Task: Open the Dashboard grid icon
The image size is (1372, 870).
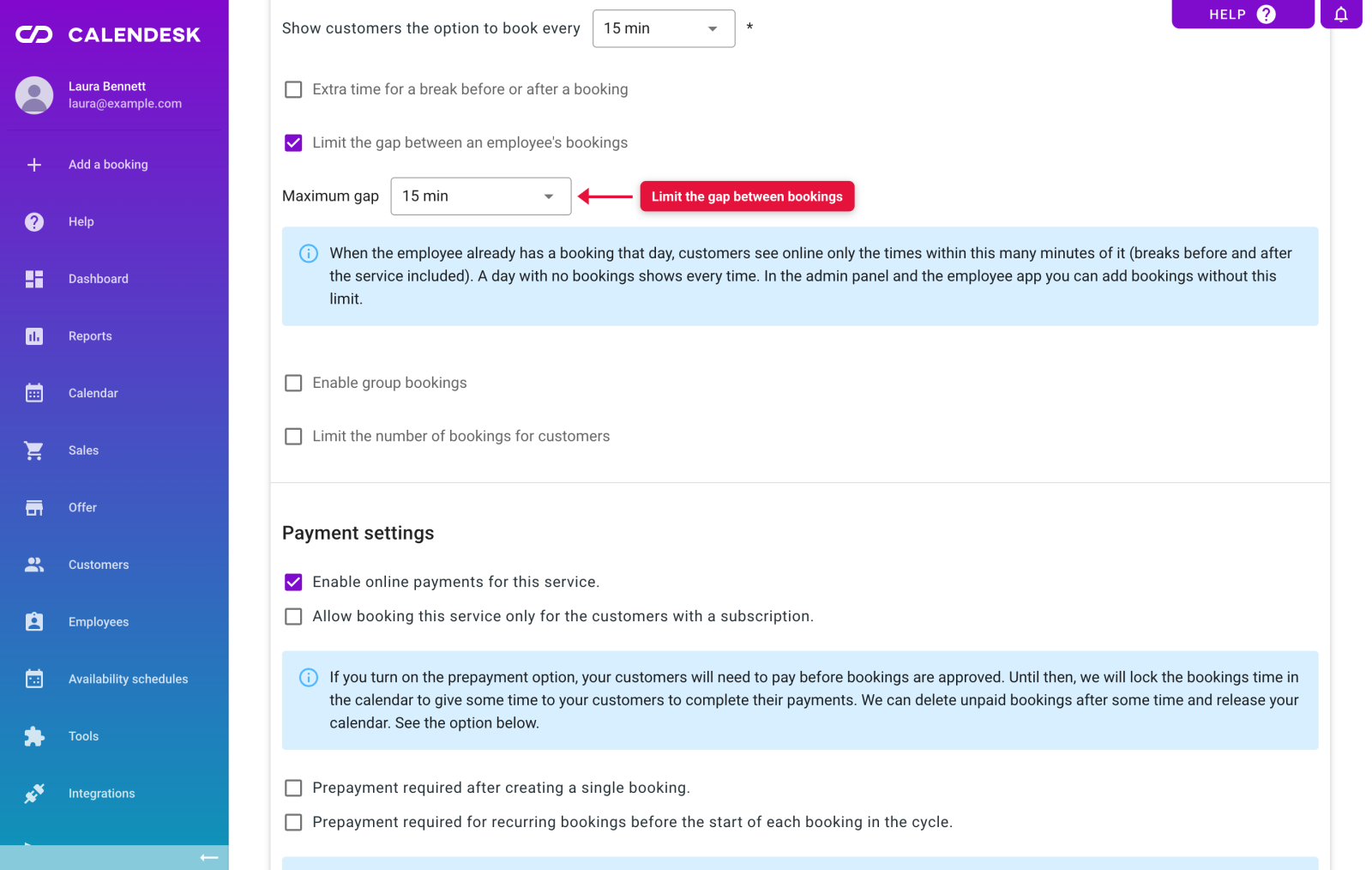Action: point(34,279)
